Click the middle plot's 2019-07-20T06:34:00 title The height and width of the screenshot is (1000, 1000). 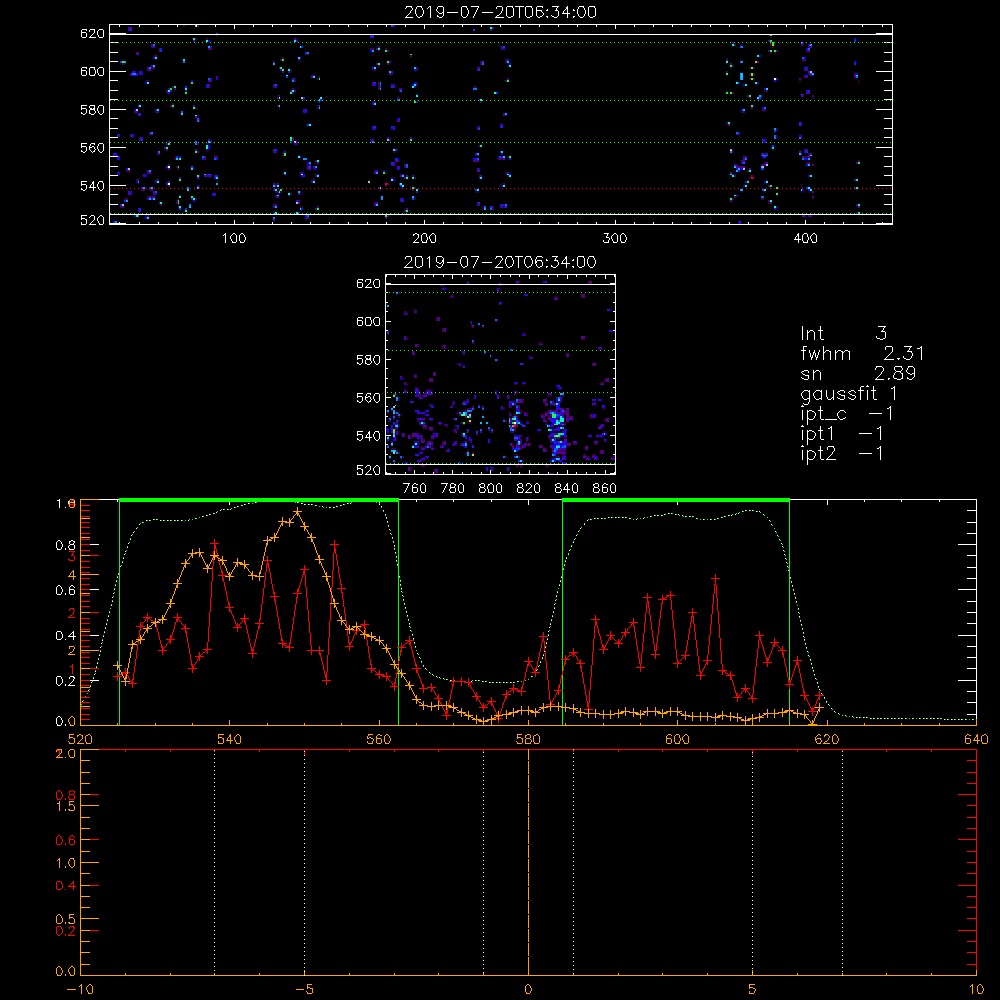coord(500,262)
